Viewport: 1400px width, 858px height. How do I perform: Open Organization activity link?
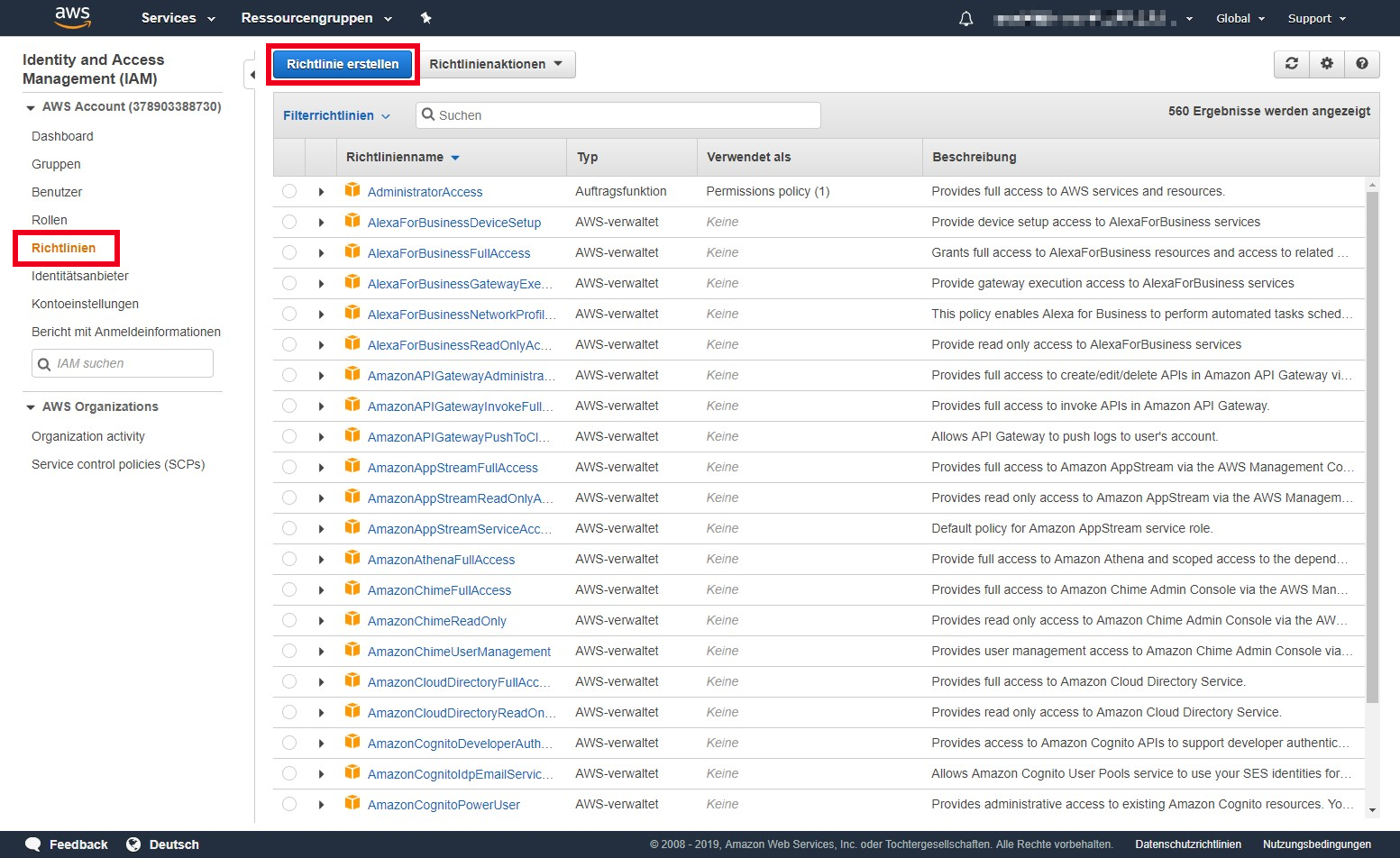tap(88, 436)
